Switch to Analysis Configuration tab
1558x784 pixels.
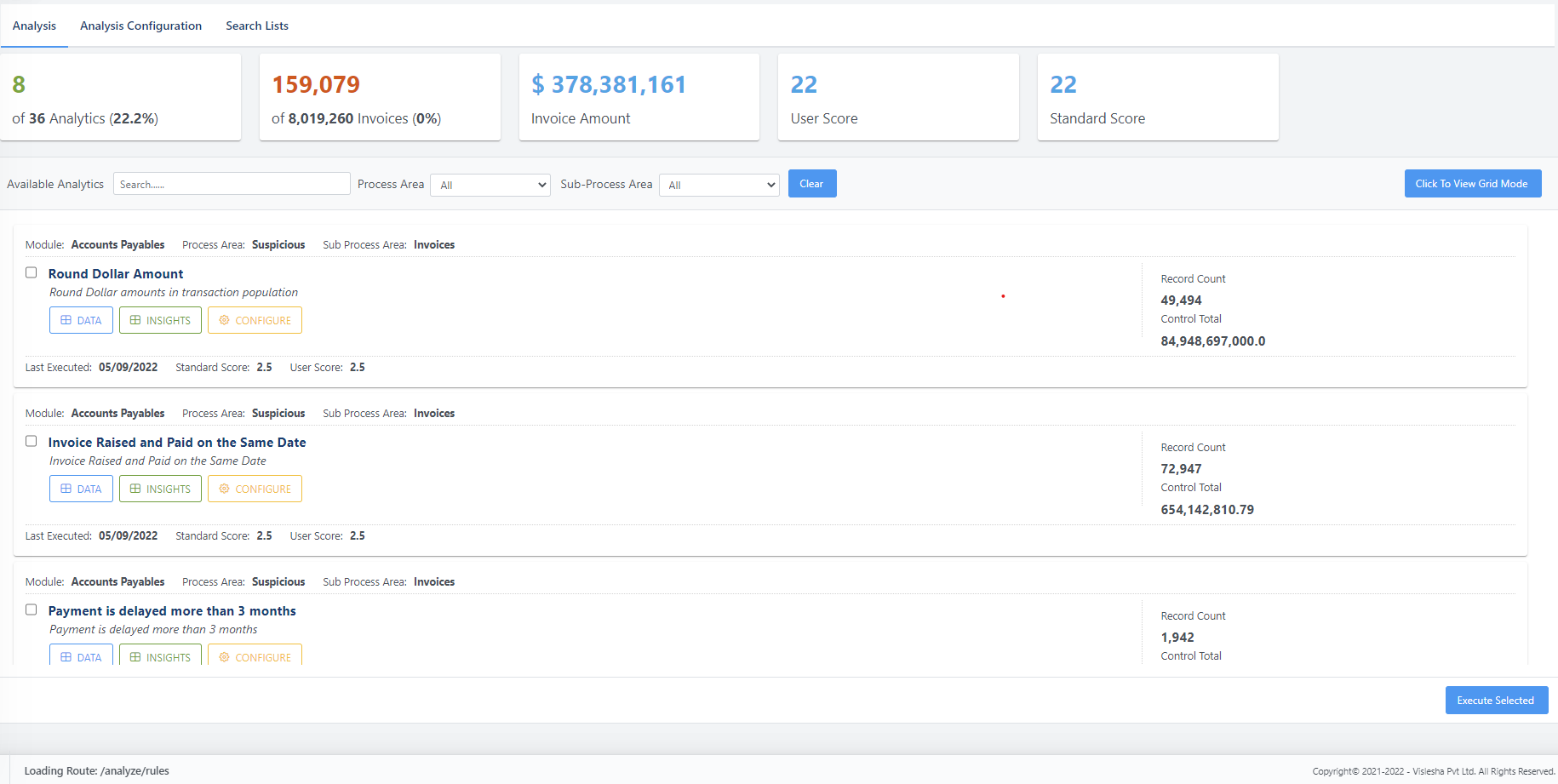(x=140, y=26)
